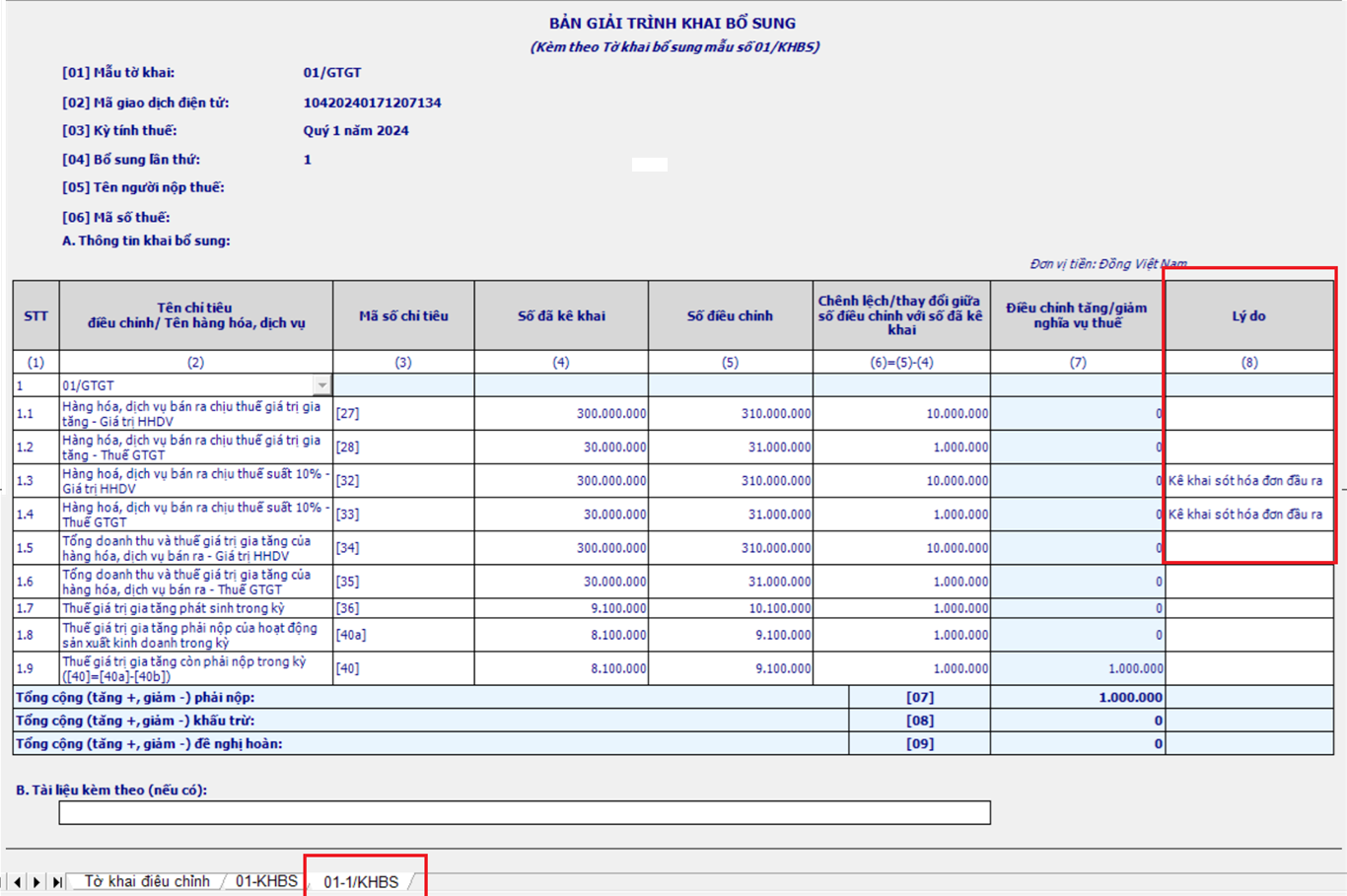Click row 1.2 item name Thuế GTGT
Screen dimensions: 1347x896
(x=191, y=448)
